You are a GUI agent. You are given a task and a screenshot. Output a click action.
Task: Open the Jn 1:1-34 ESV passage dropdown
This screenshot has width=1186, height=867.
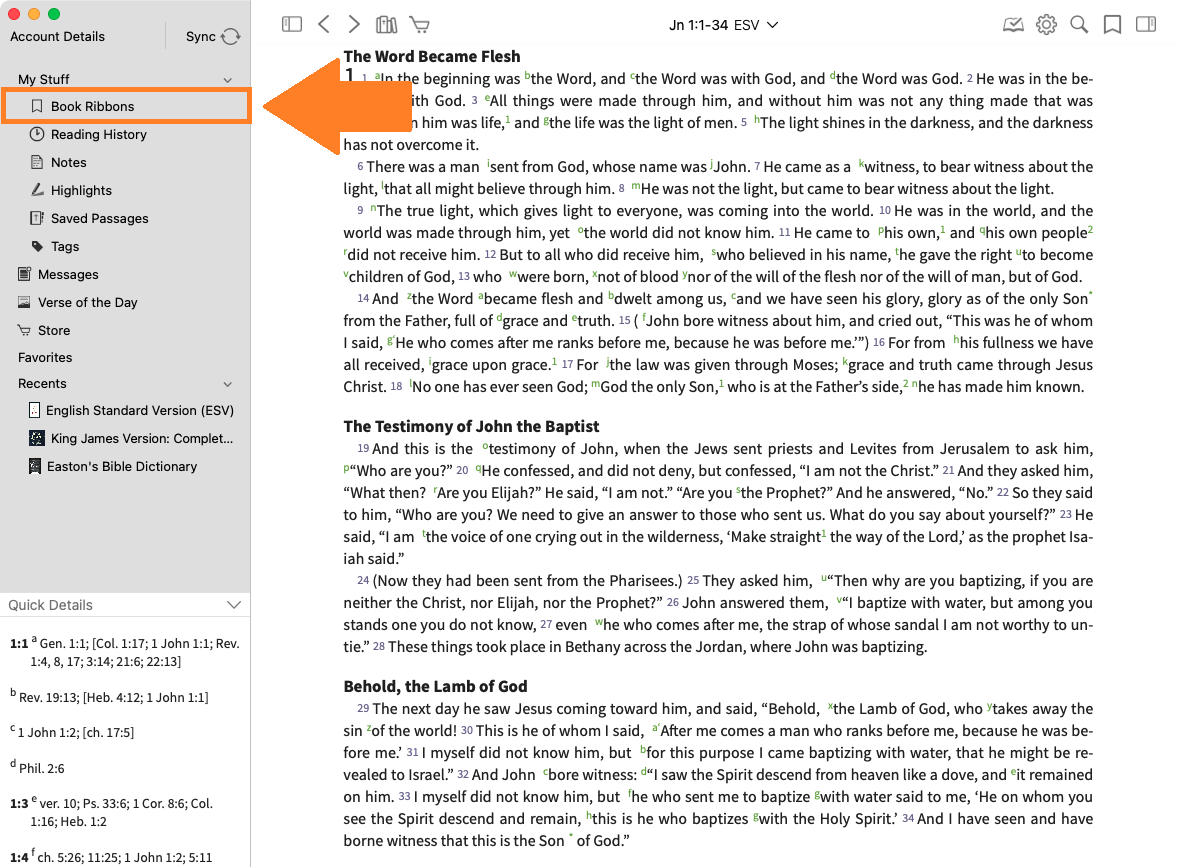click(x=723, y=25)
